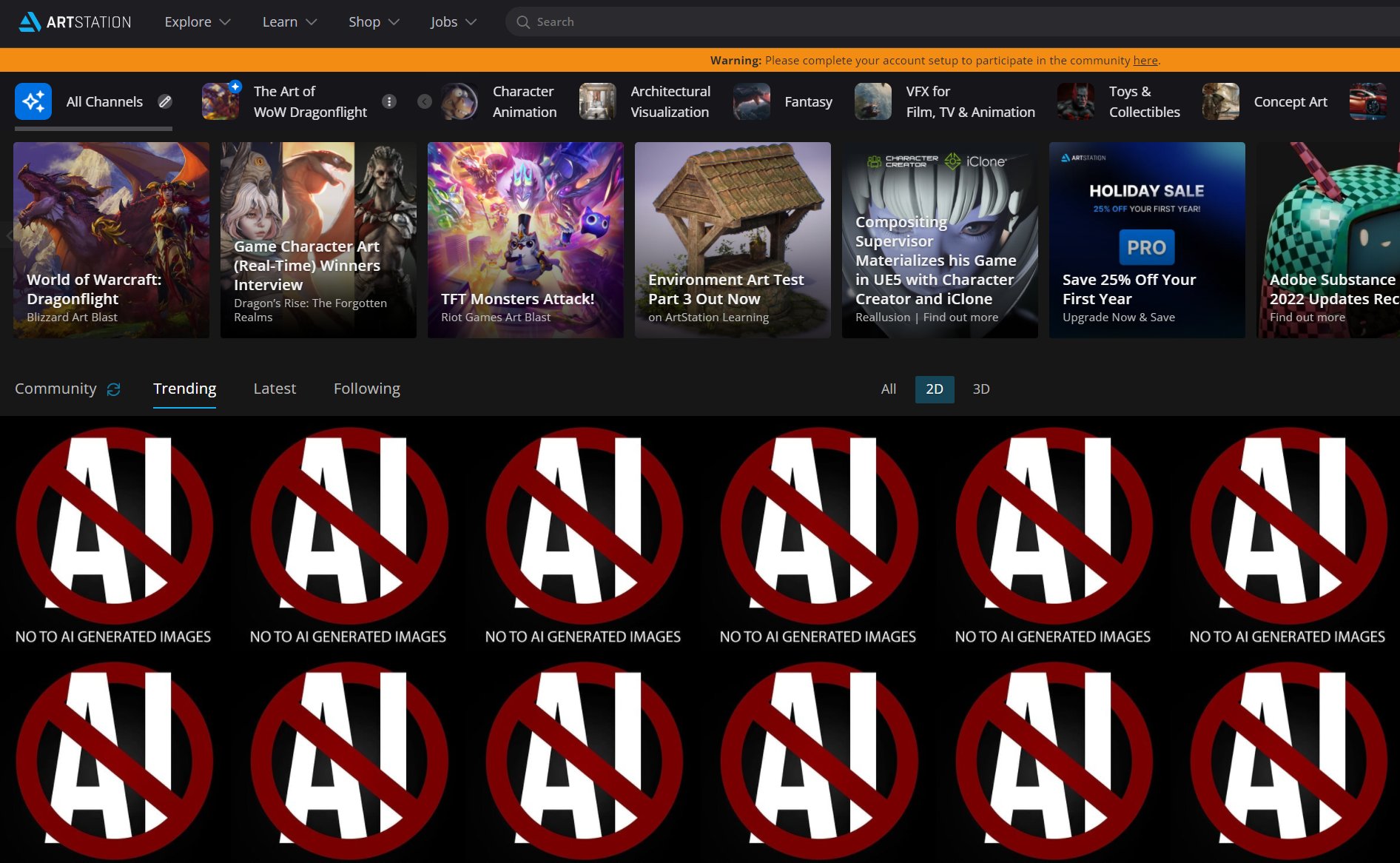The height and width of the screenshot is (863, 1400).
Task: Click the ArtStation logo icon
Action: click(30, 22)
